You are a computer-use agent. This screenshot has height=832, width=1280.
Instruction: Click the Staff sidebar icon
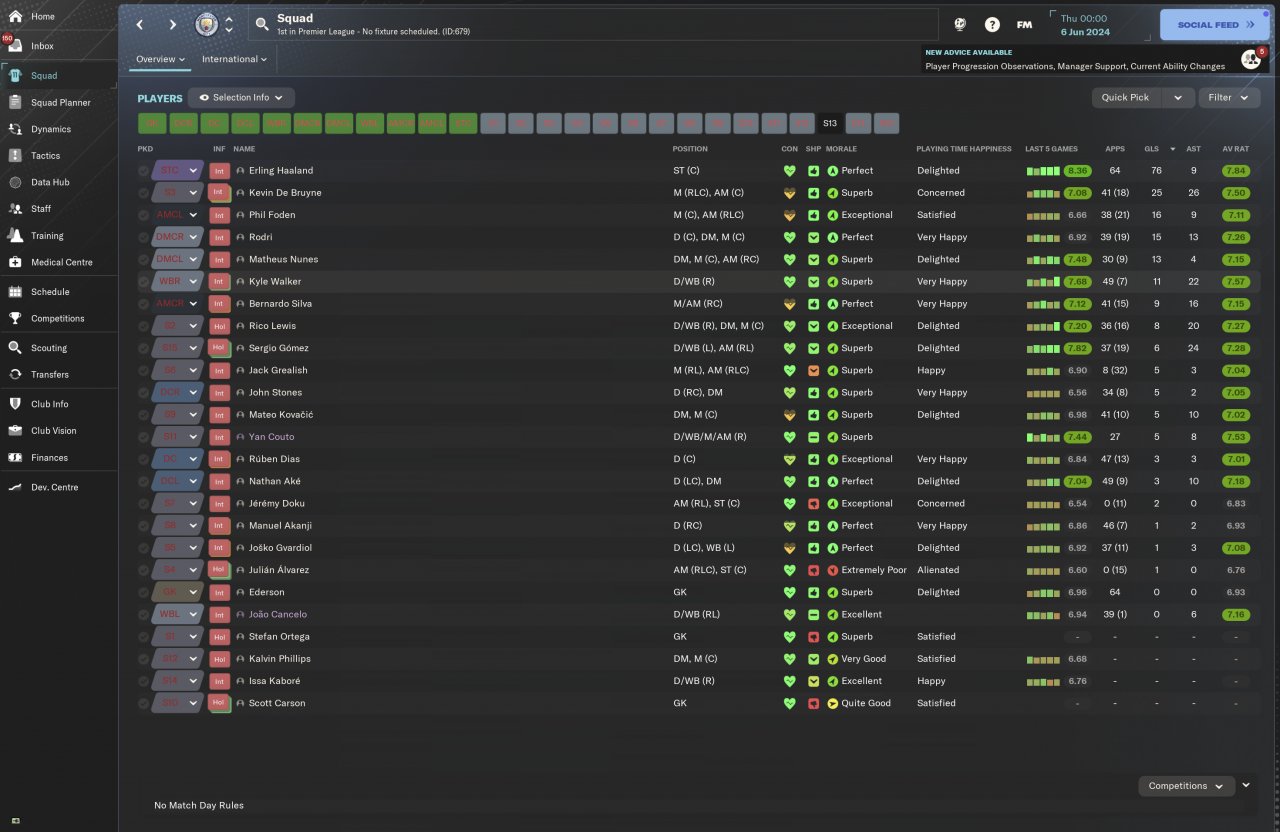click(15, 209)
